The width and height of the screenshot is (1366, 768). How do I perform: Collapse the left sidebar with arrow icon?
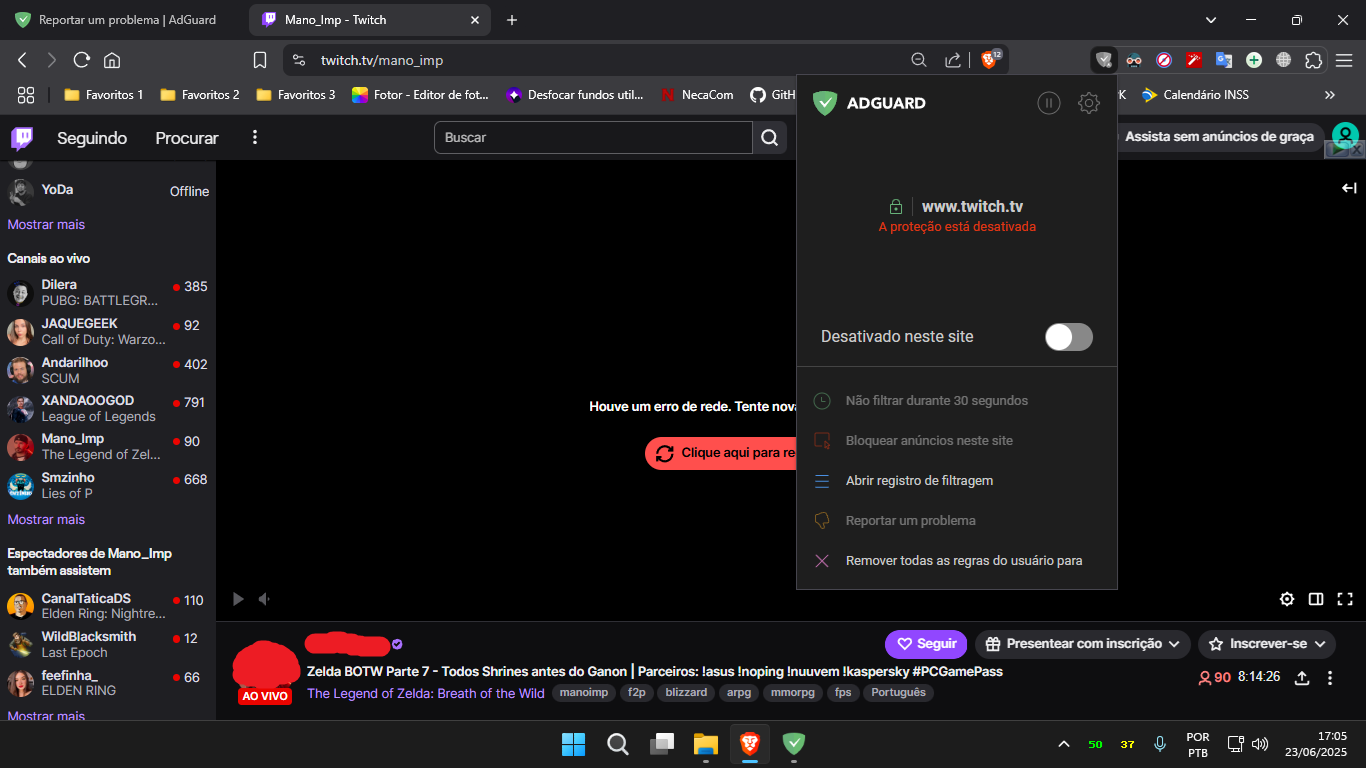(x=1349, y=187)
